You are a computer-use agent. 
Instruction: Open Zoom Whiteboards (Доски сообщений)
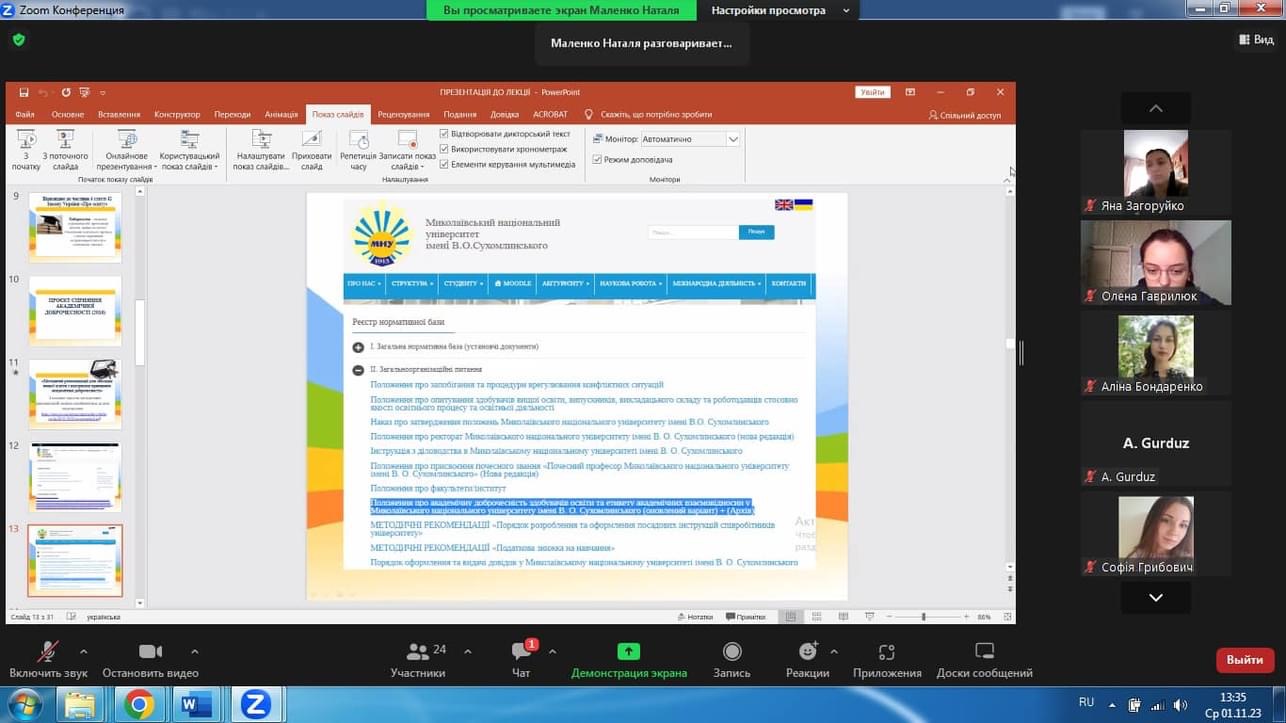point(984,660)
